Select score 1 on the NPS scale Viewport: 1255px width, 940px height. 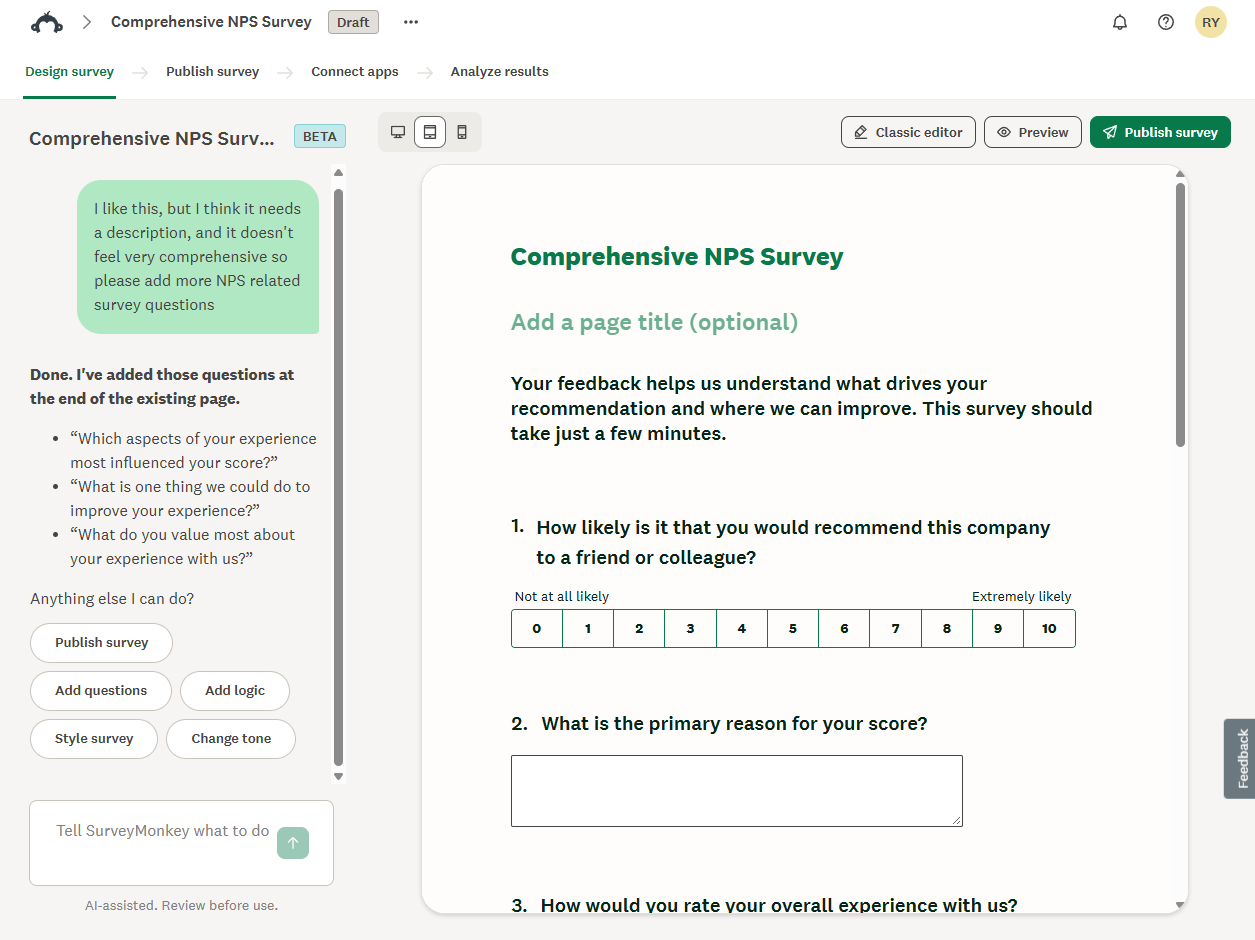click(588, 629)
